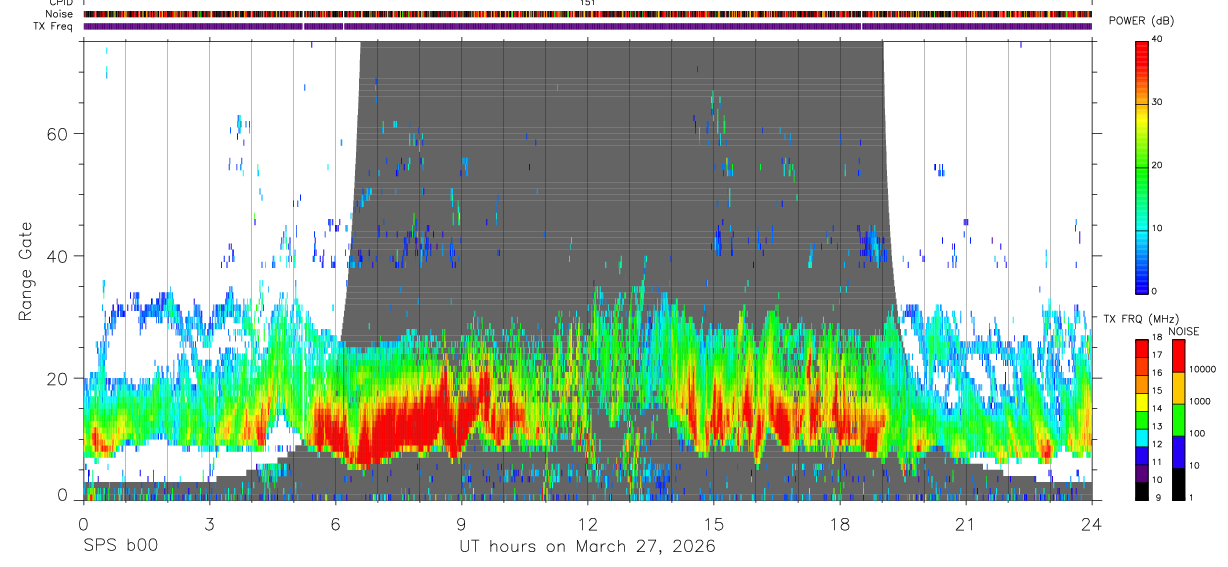Click the purple TX Freq strip above the plot
1228x567 pixels.
tap(587, 26)
